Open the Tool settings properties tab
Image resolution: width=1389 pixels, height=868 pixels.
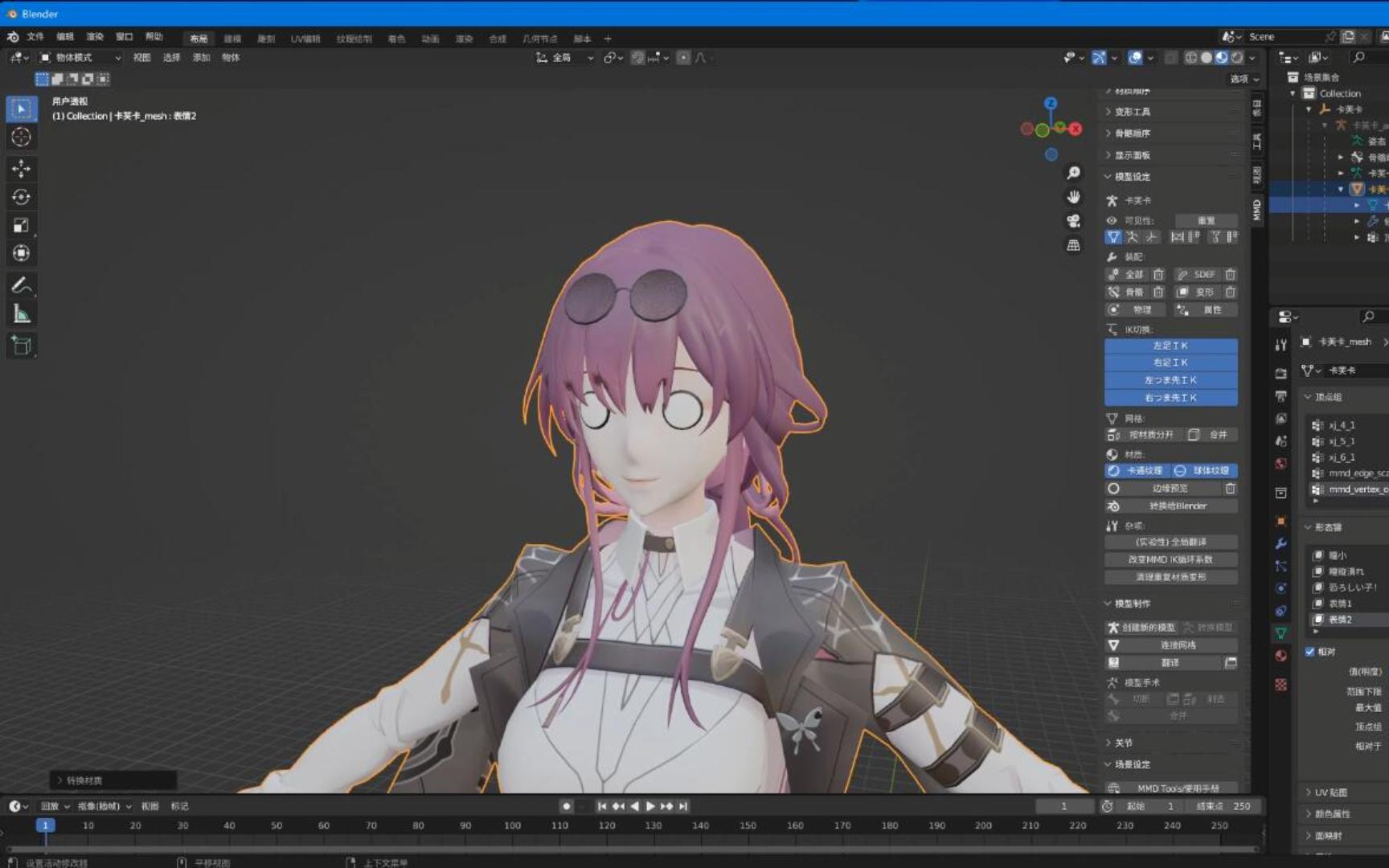coord(1280,345)
